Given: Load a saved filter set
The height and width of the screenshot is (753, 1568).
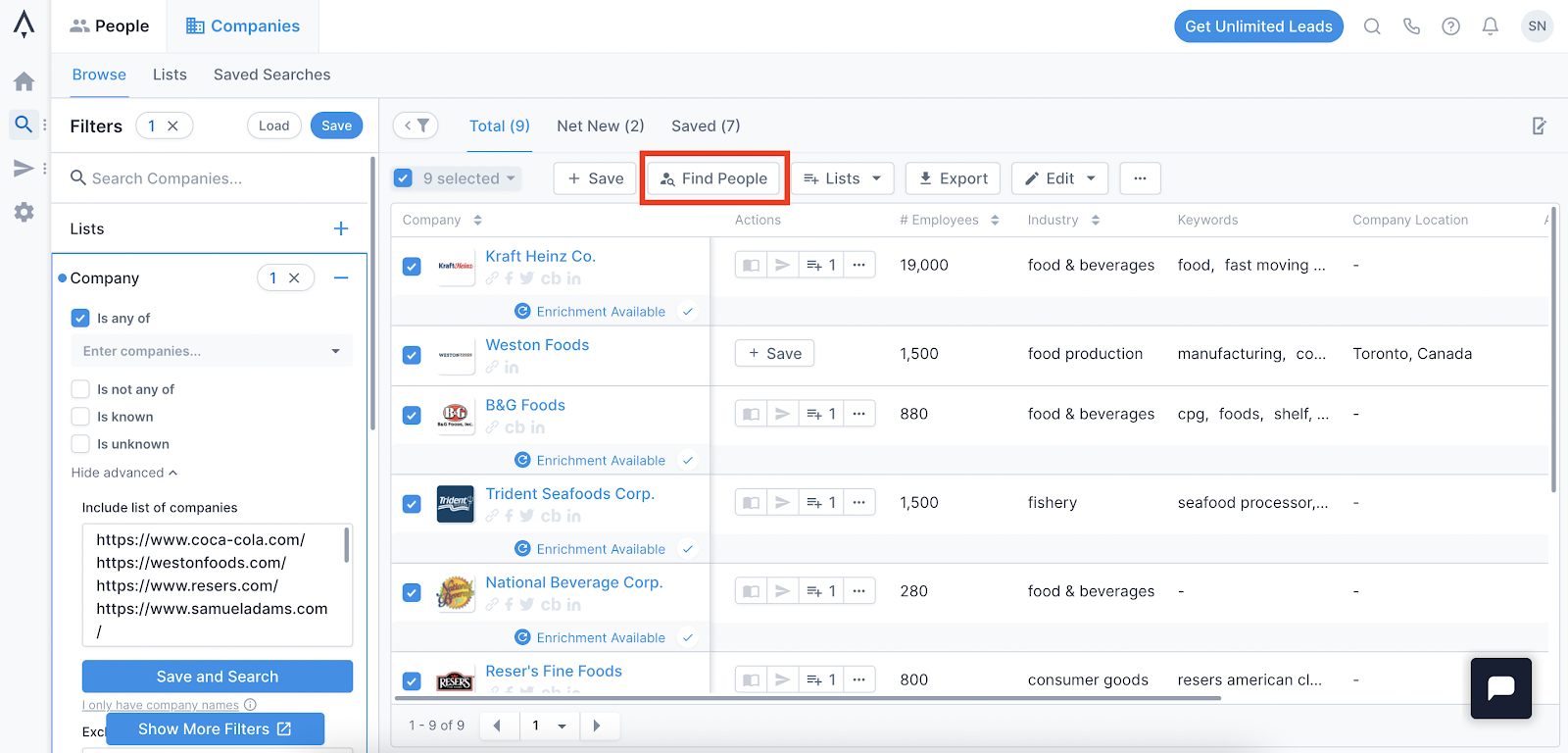Looking at the screenshot, I should tap(274, 125).
